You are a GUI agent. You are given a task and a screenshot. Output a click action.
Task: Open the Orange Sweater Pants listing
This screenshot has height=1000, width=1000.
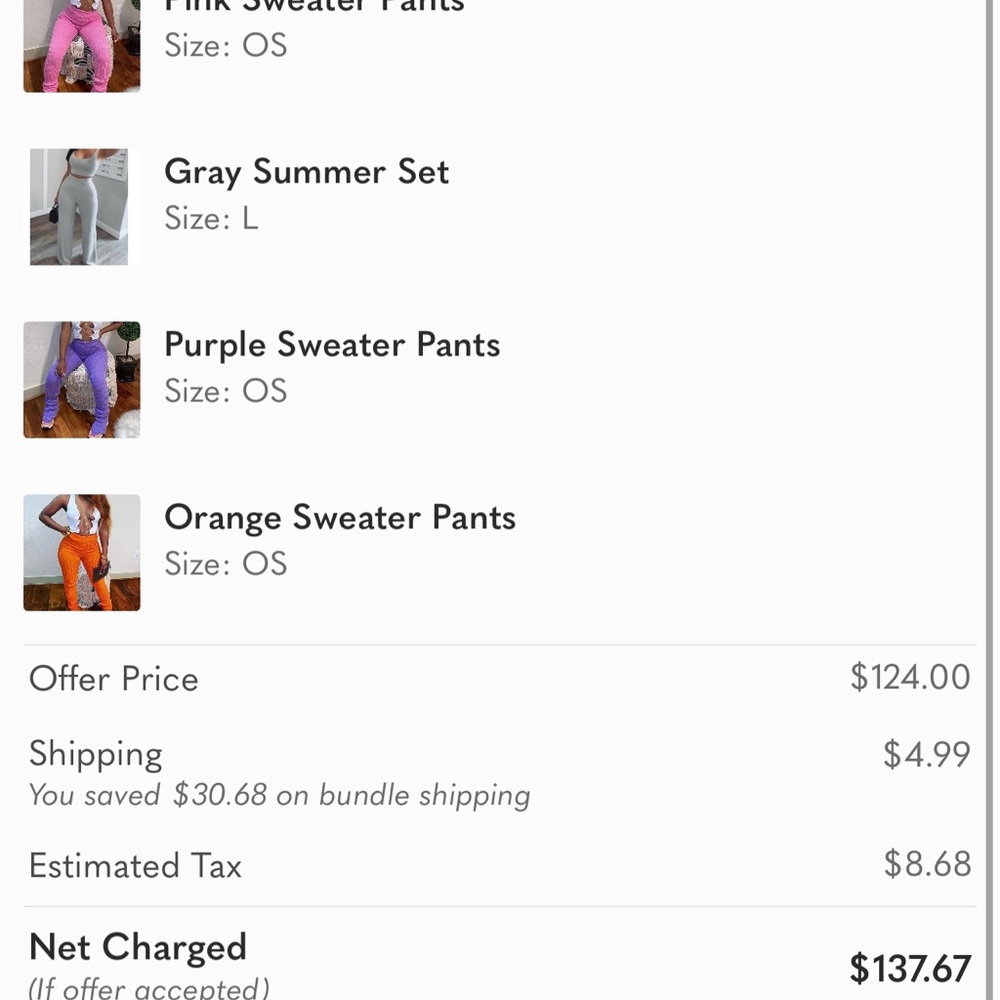coord(339,517)
